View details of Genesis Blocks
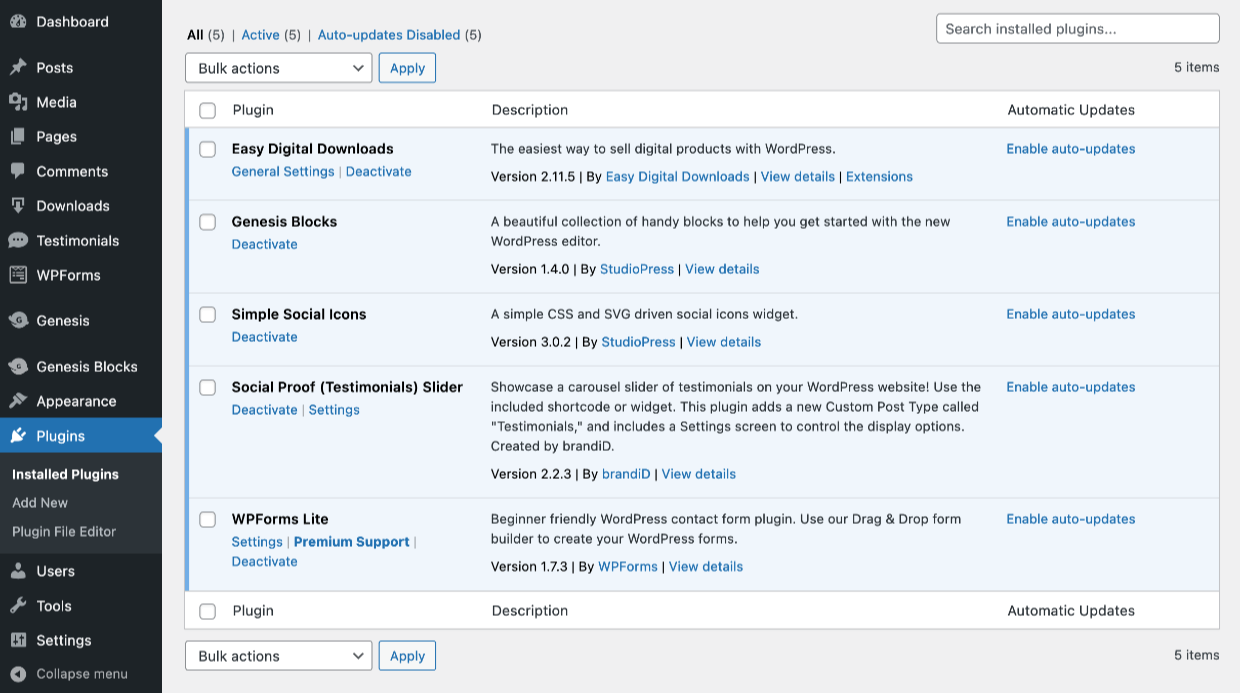Screen dimensions: 1240x693 coord(722,269)
